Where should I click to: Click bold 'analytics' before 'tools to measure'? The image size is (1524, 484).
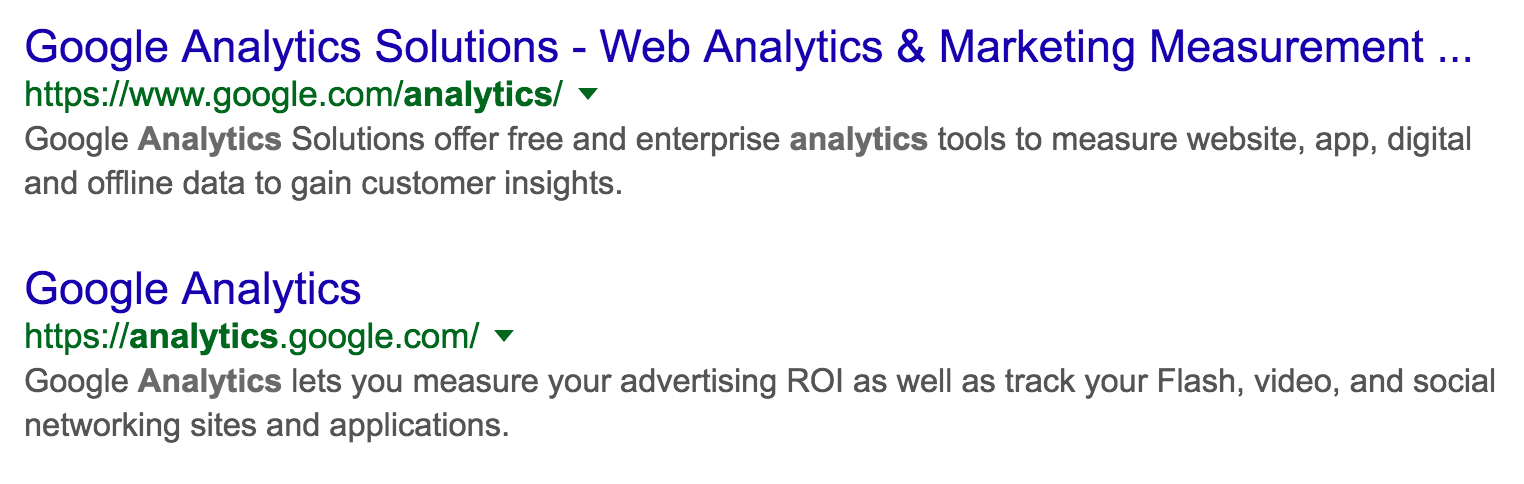(859, 141)
